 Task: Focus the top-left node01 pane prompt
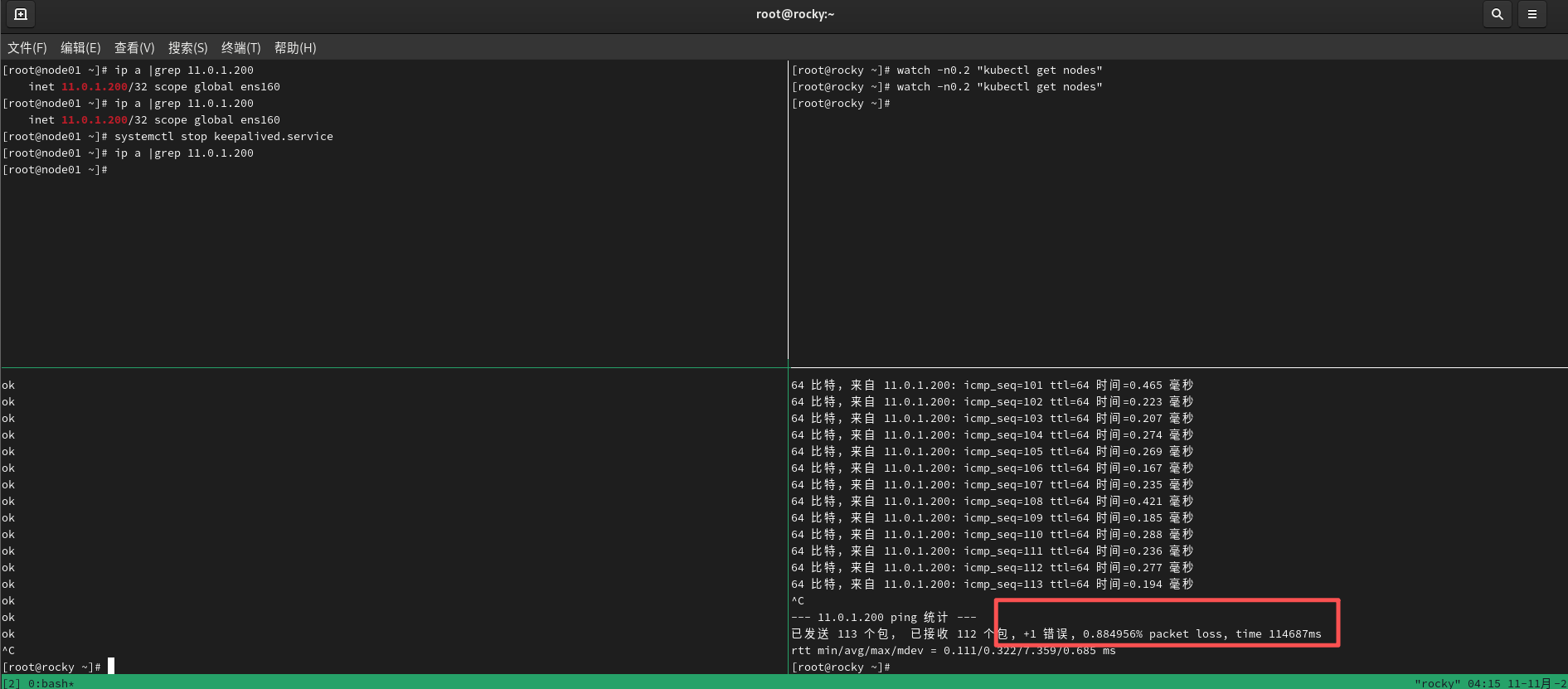(x=55, y=170)
